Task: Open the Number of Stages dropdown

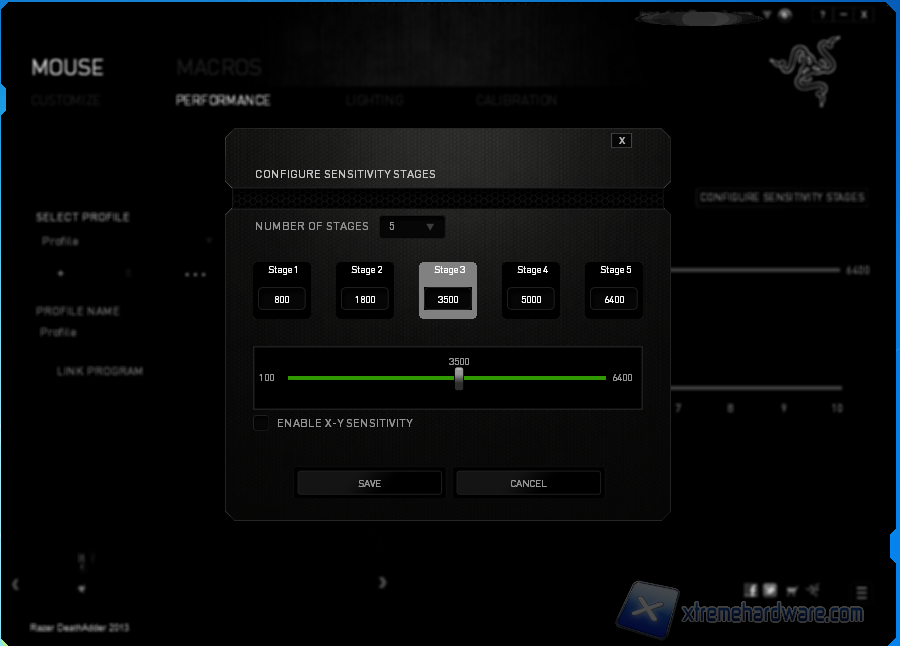Action: coord(412,227)
